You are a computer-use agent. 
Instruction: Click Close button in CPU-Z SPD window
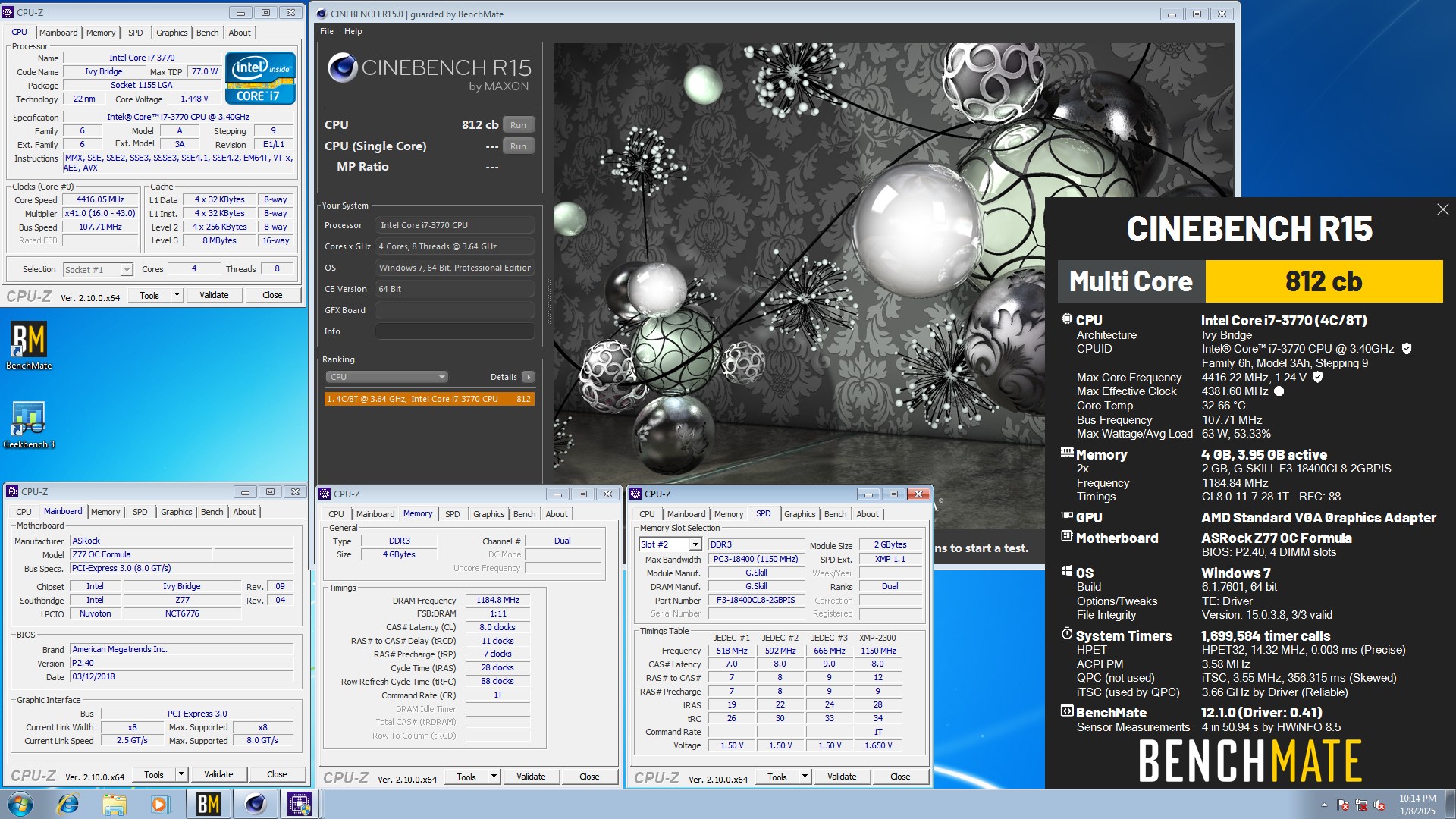[x=900, y=777]
